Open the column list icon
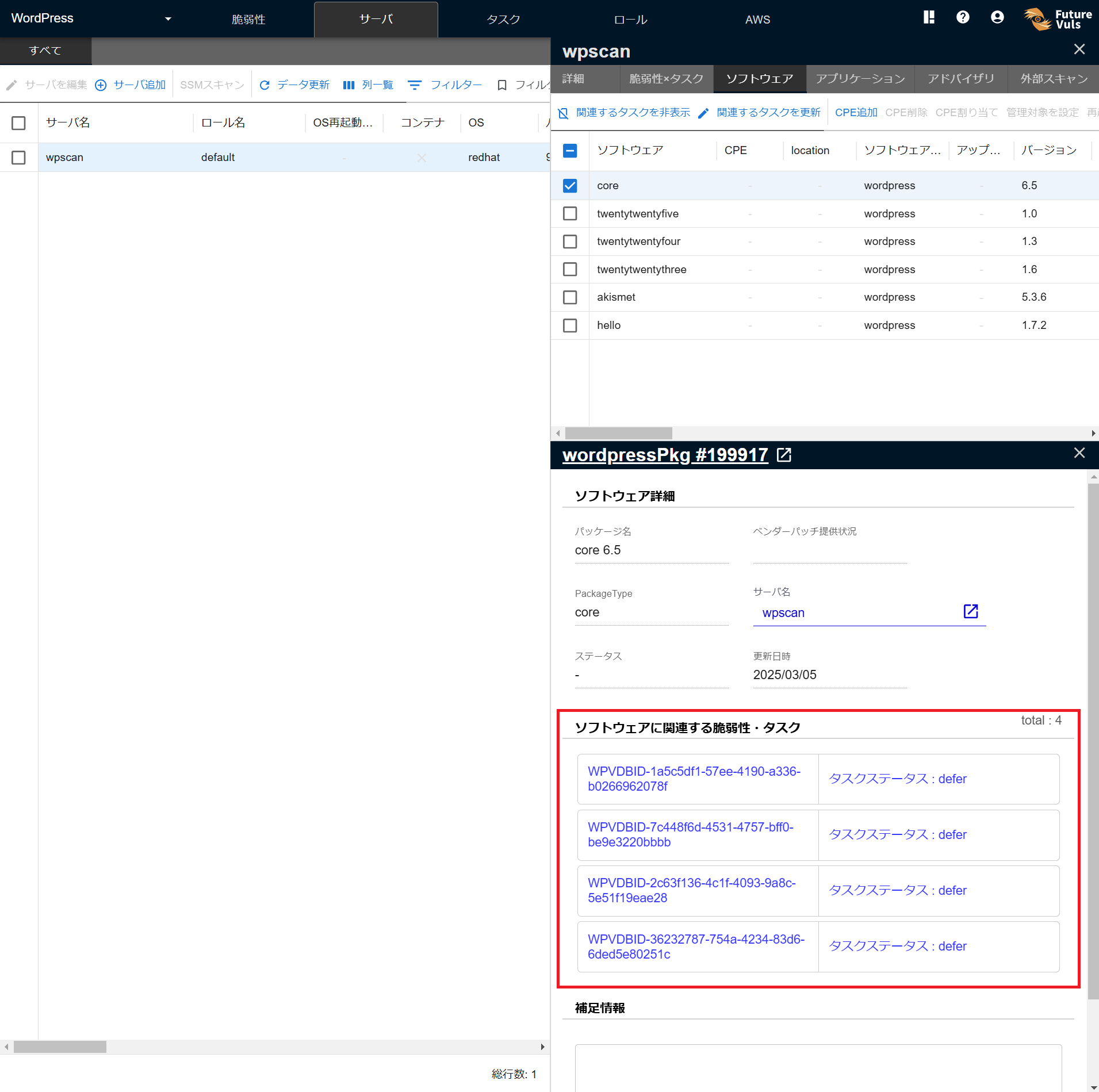Image resolution: width=1099 pixels, height=1092 pixels. [349, 85]
